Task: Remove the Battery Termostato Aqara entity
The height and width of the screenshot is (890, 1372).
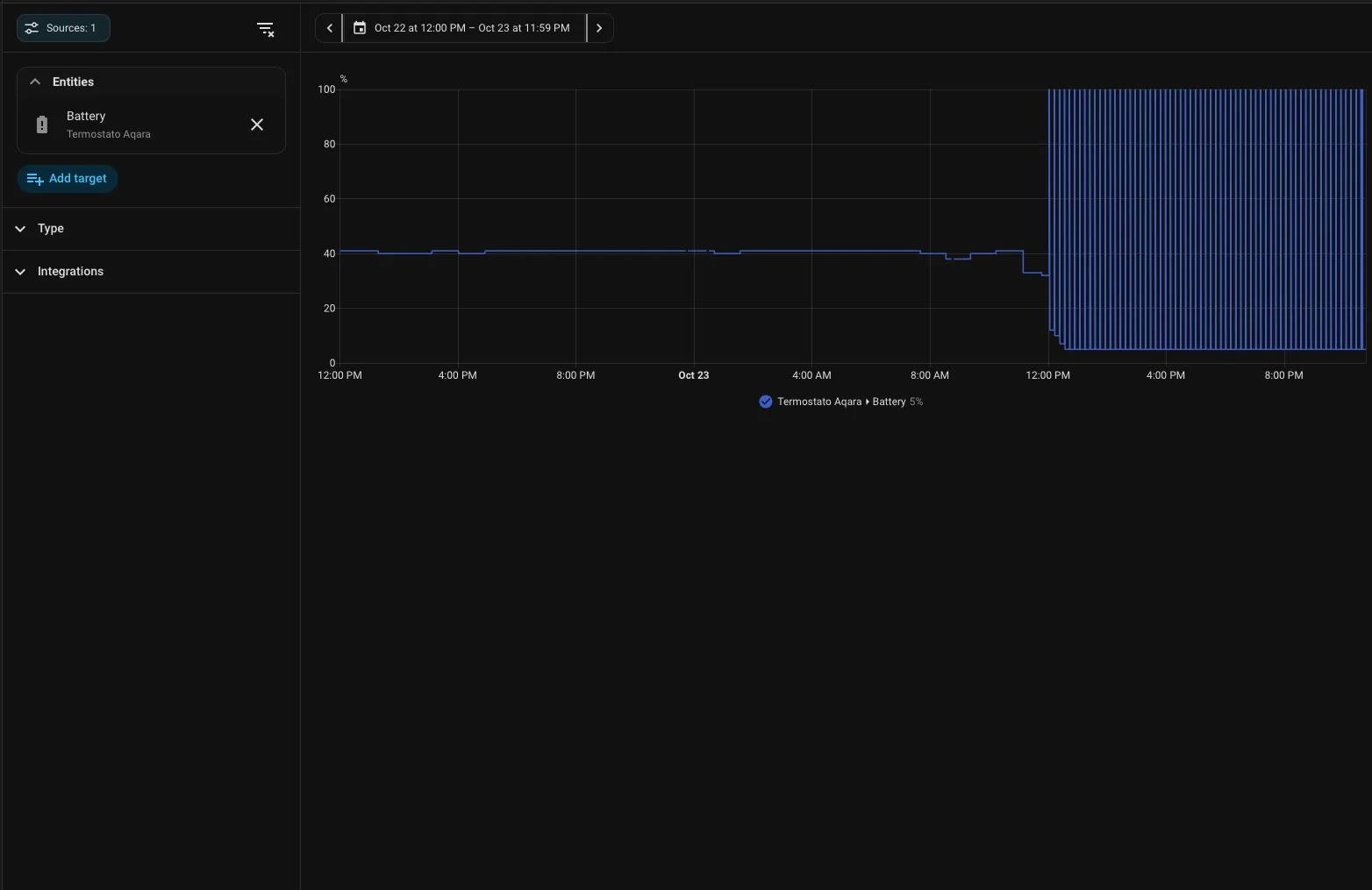Action: point(257,125)
